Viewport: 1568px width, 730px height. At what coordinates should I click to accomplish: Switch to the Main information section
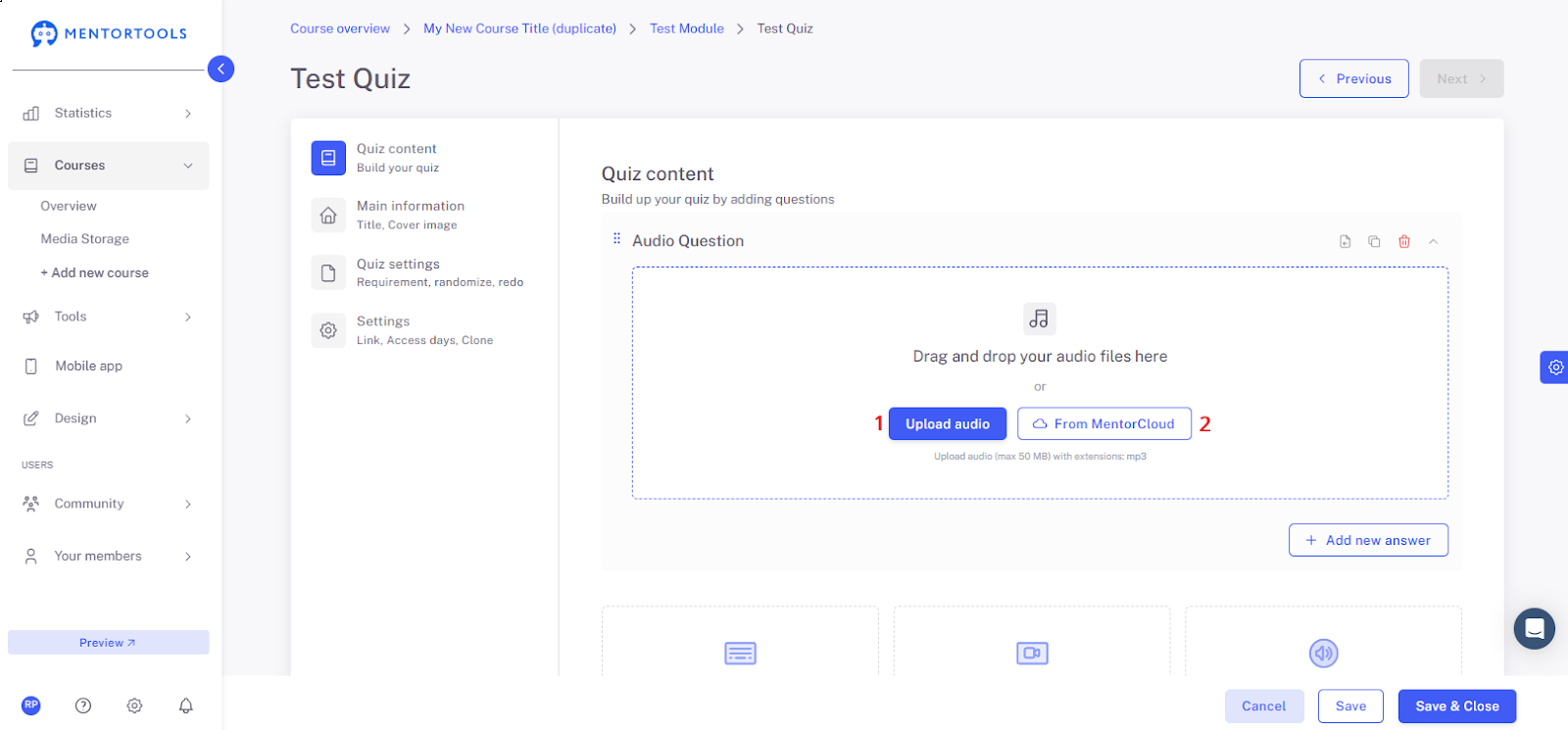point(411,206)
